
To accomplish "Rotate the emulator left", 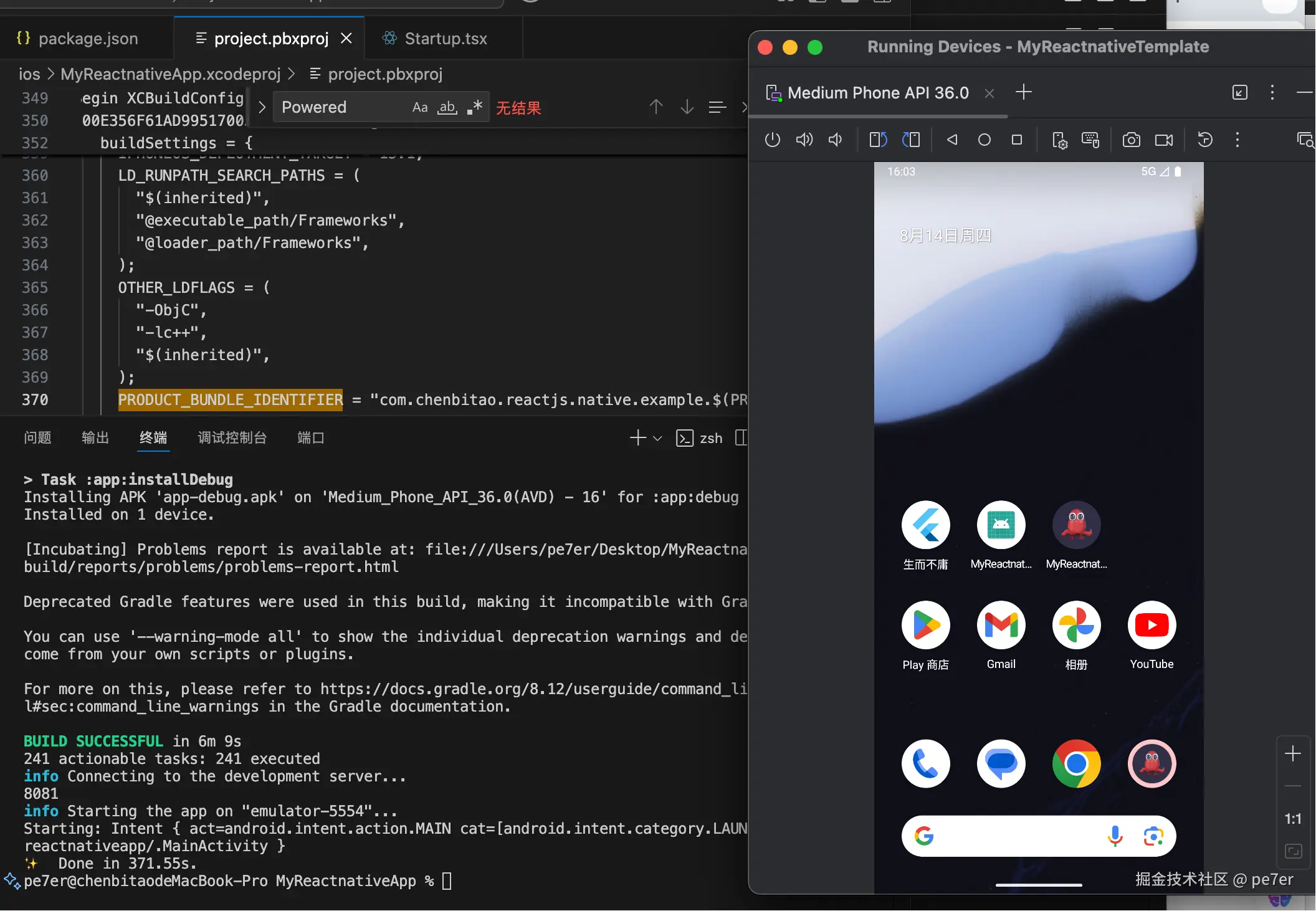I will click(878, 140).
